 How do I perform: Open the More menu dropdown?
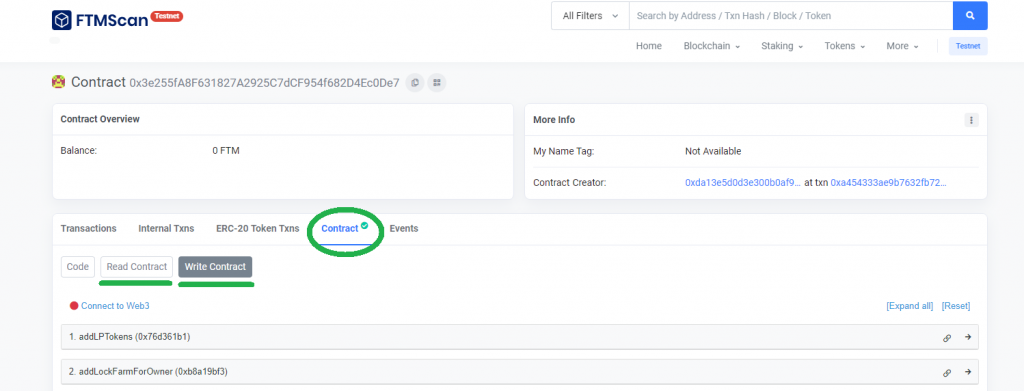click(x=903, y=46)
